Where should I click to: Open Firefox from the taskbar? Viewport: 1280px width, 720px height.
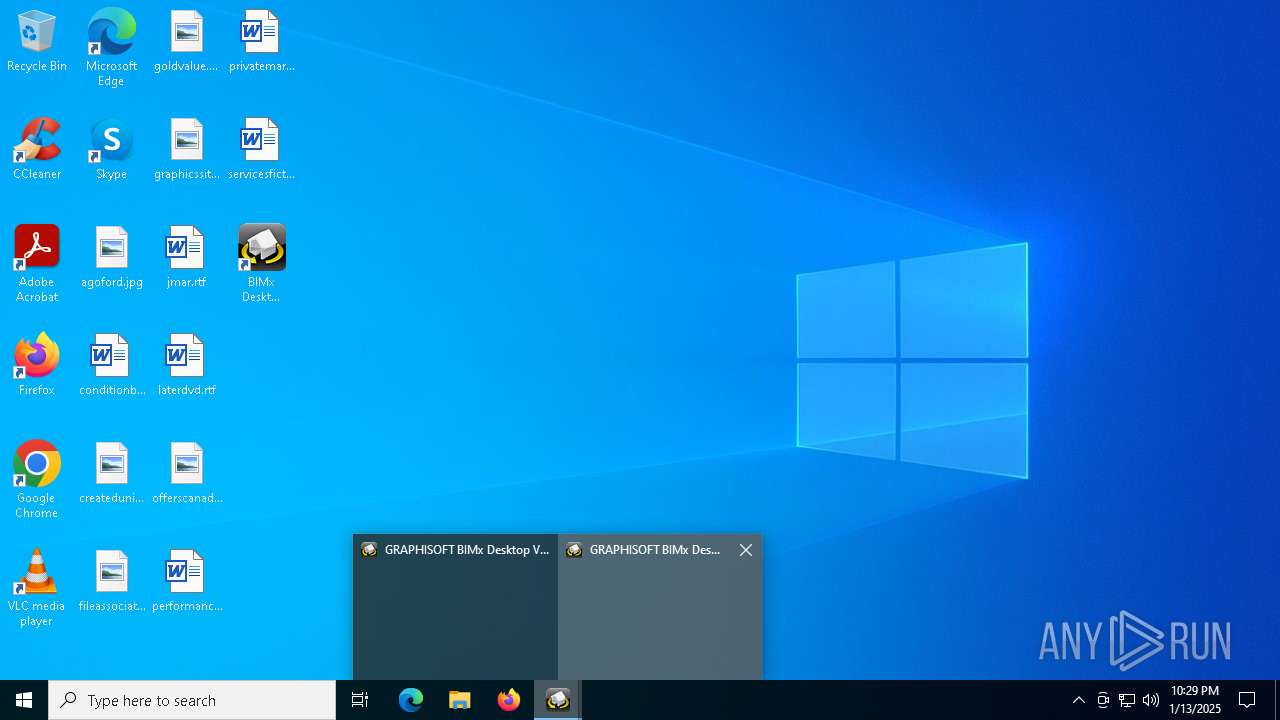[509, 700]
